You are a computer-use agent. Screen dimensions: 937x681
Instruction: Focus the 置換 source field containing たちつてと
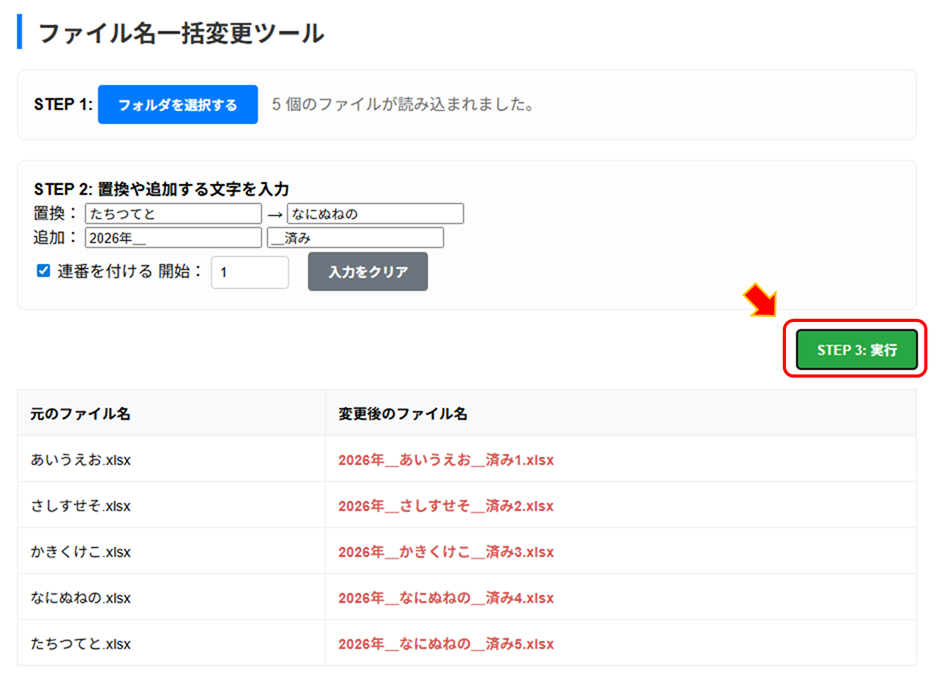point(173,214)
